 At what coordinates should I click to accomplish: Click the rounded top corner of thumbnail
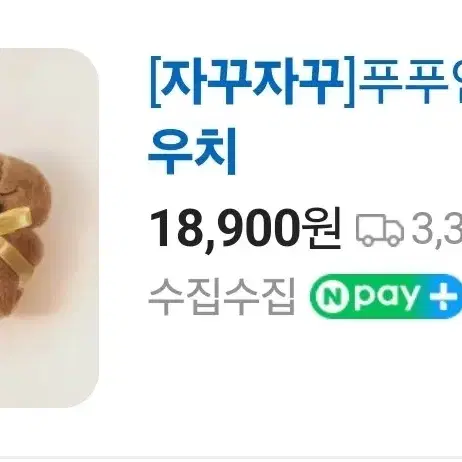87,60
